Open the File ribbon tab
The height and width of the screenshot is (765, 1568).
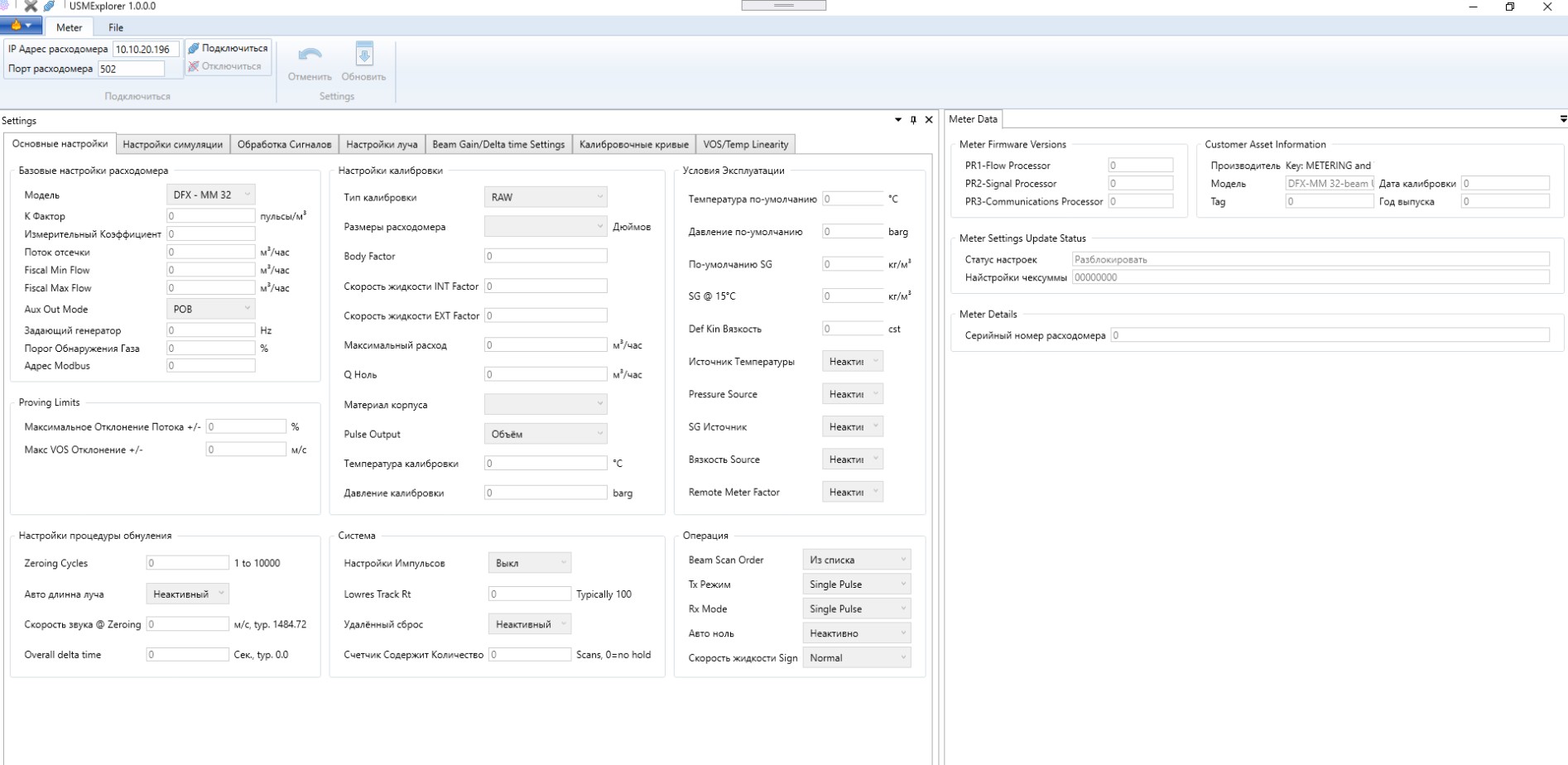116,27
